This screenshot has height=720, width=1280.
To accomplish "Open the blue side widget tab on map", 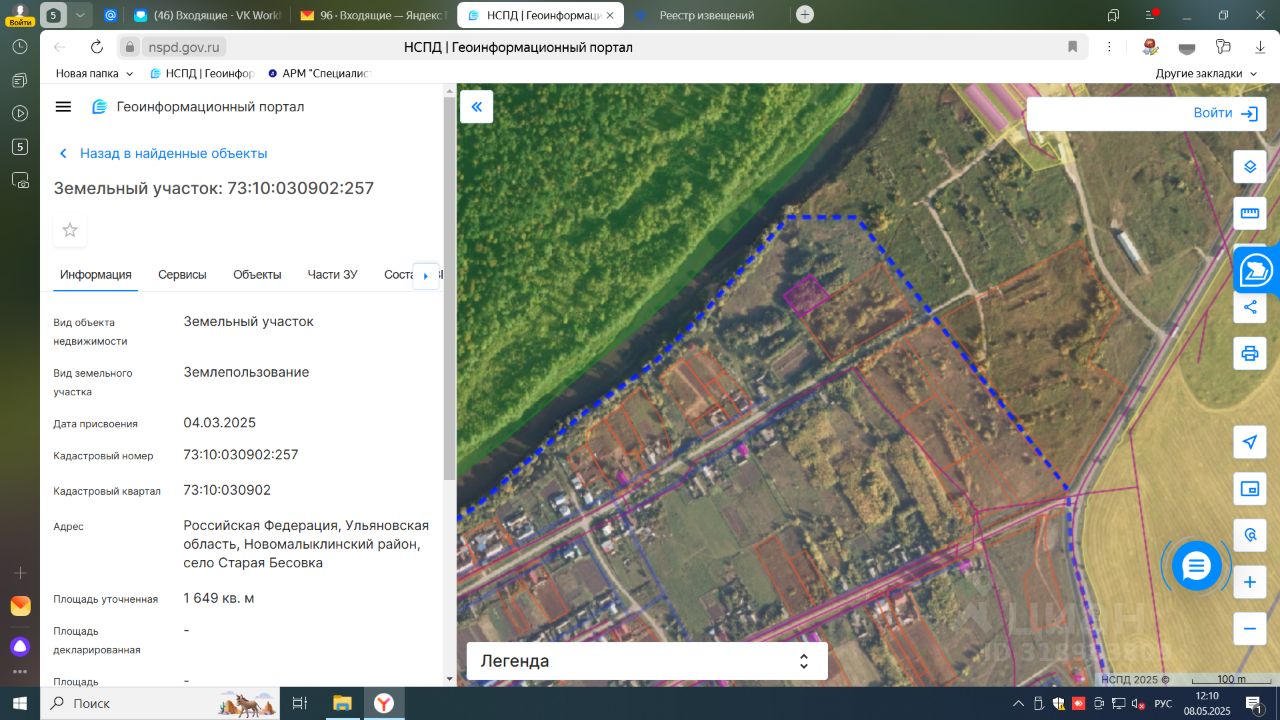I will 1258,271.
